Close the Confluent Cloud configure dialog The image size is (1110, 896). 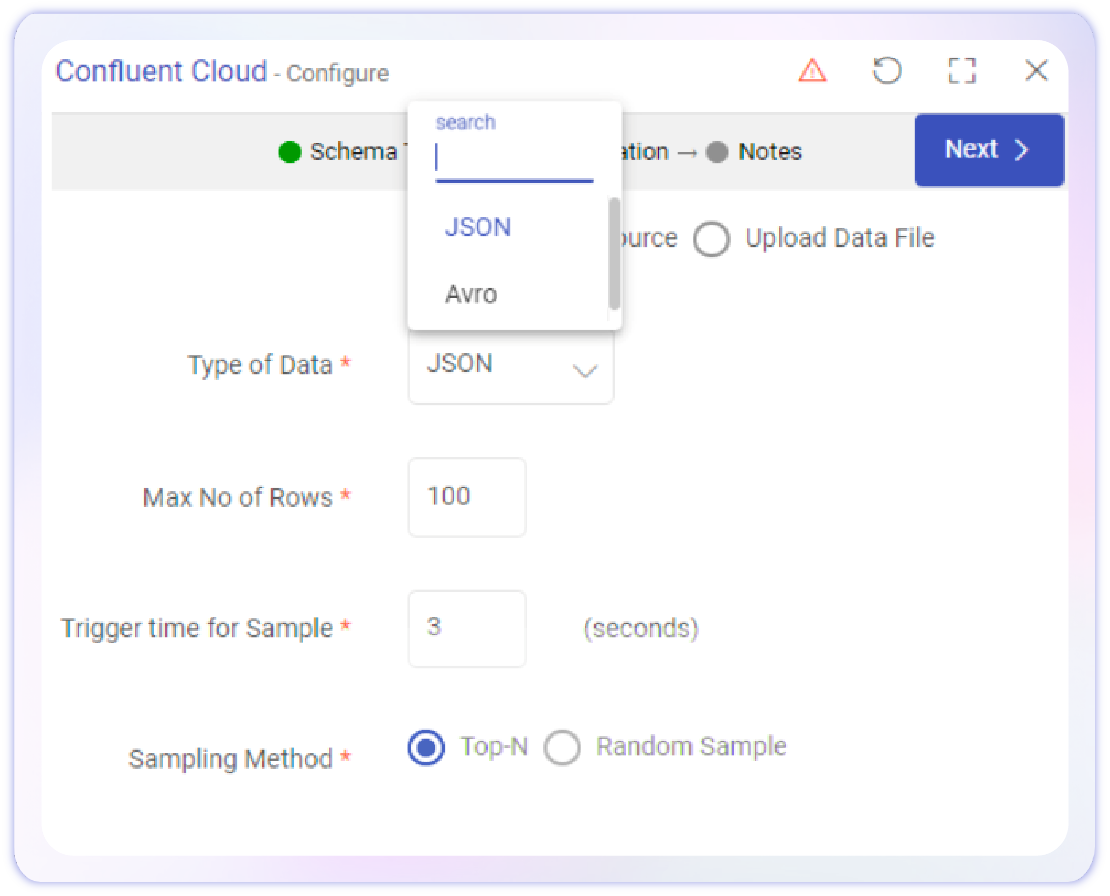(x=1036, y=71)
